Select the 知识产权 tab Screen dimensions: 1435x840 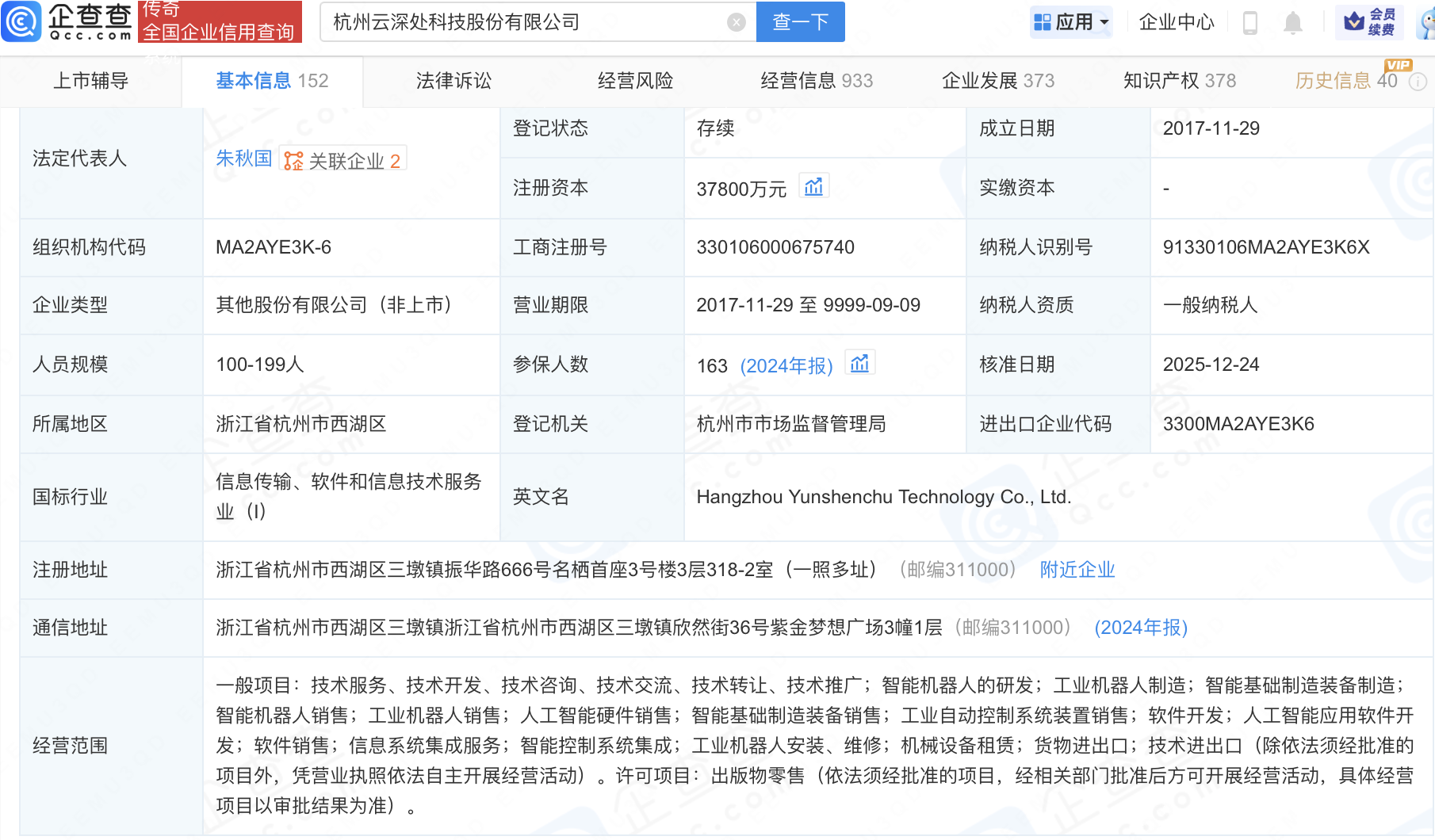coord(1179,81)
